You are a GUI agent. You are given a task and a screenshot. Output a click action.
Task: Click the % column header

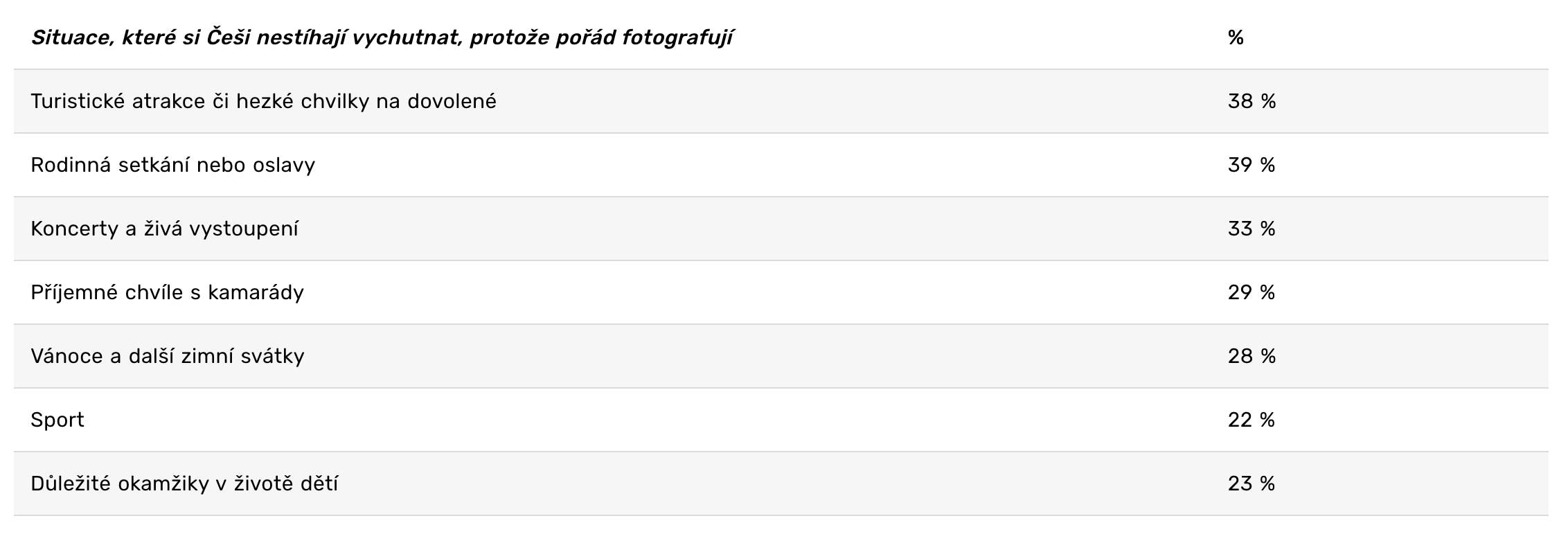1236,37
